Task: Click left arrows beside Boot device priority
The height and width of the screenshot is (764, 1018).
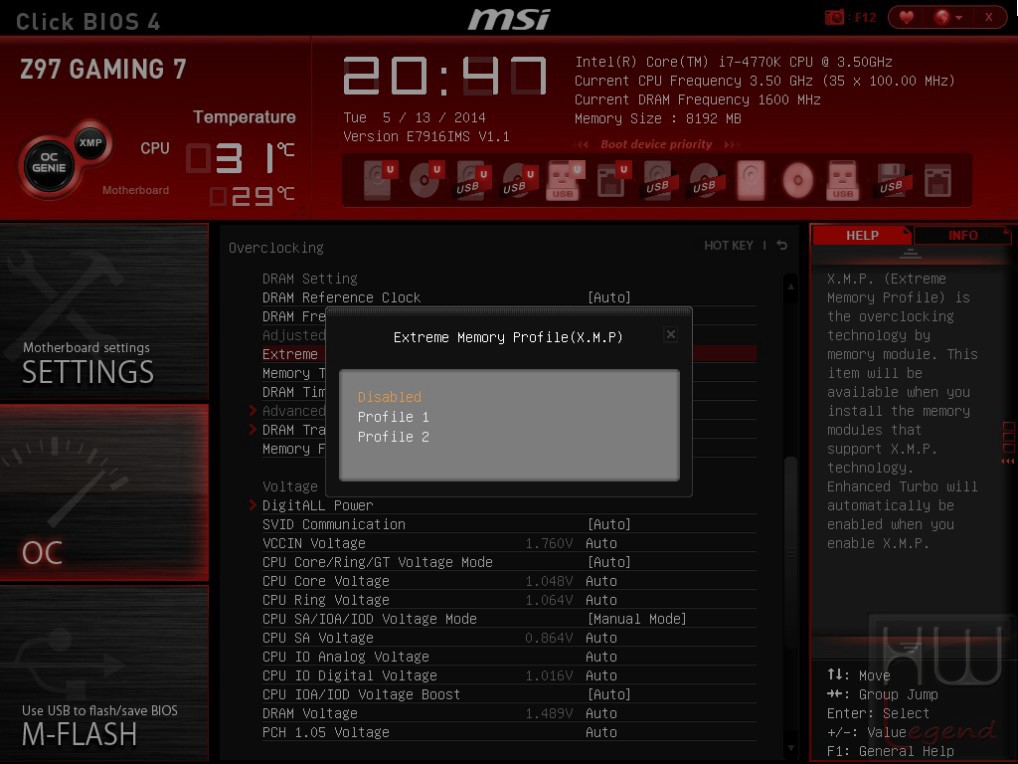Action: click(x=583, y=144)
